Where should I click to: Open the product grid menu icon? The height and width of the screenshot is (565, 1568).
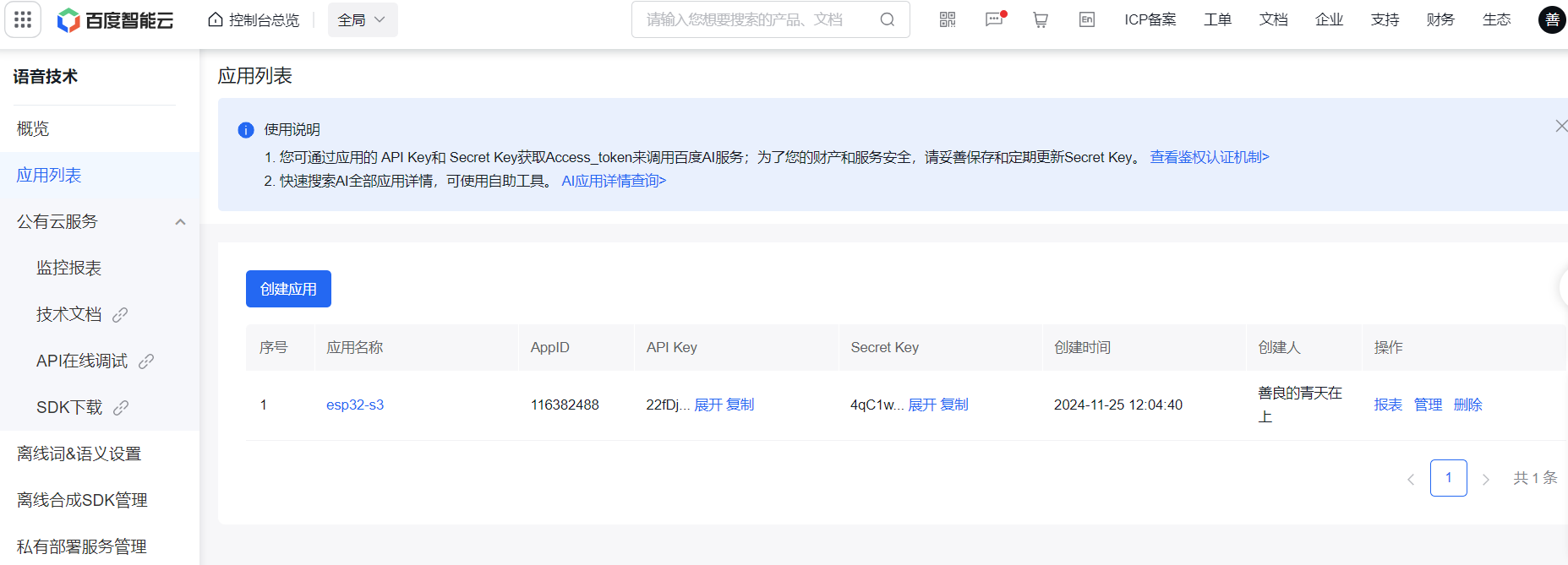pyautogui.click(x=23, y=19)
